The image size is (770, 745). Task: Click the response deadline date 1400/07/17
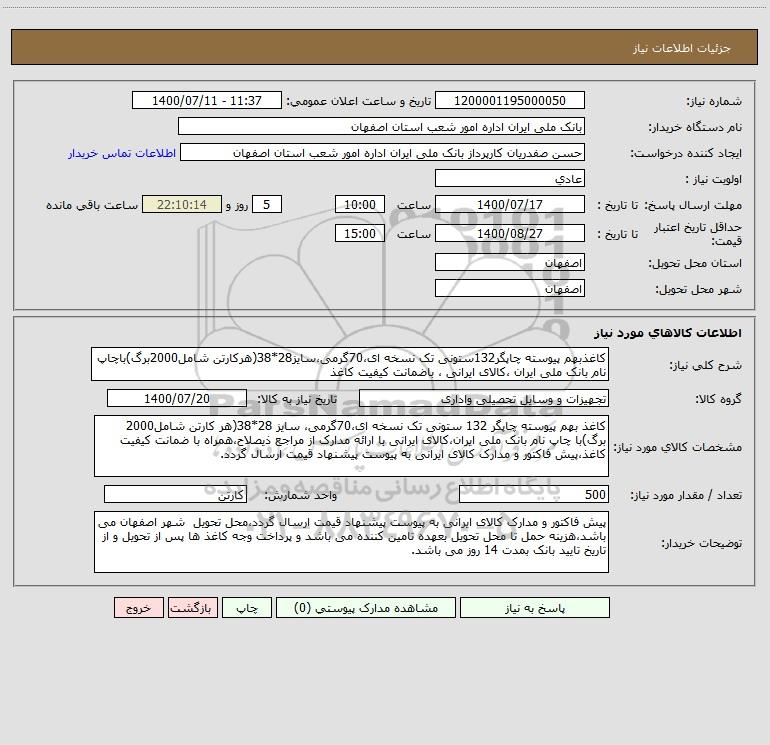[510, 204]
